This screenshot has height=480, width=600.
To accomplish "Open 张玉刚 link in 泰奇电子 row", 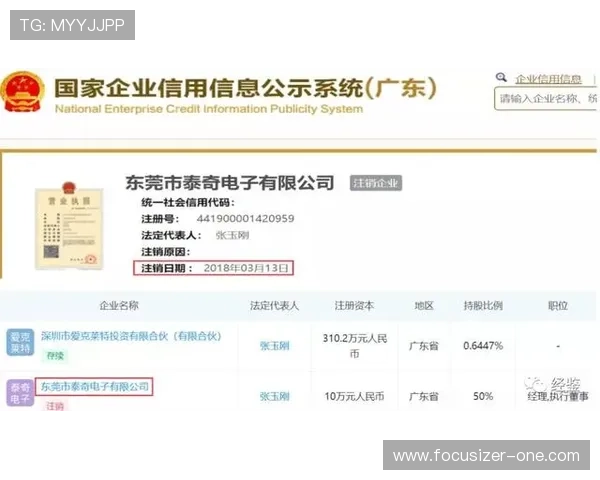I will 274,396.
